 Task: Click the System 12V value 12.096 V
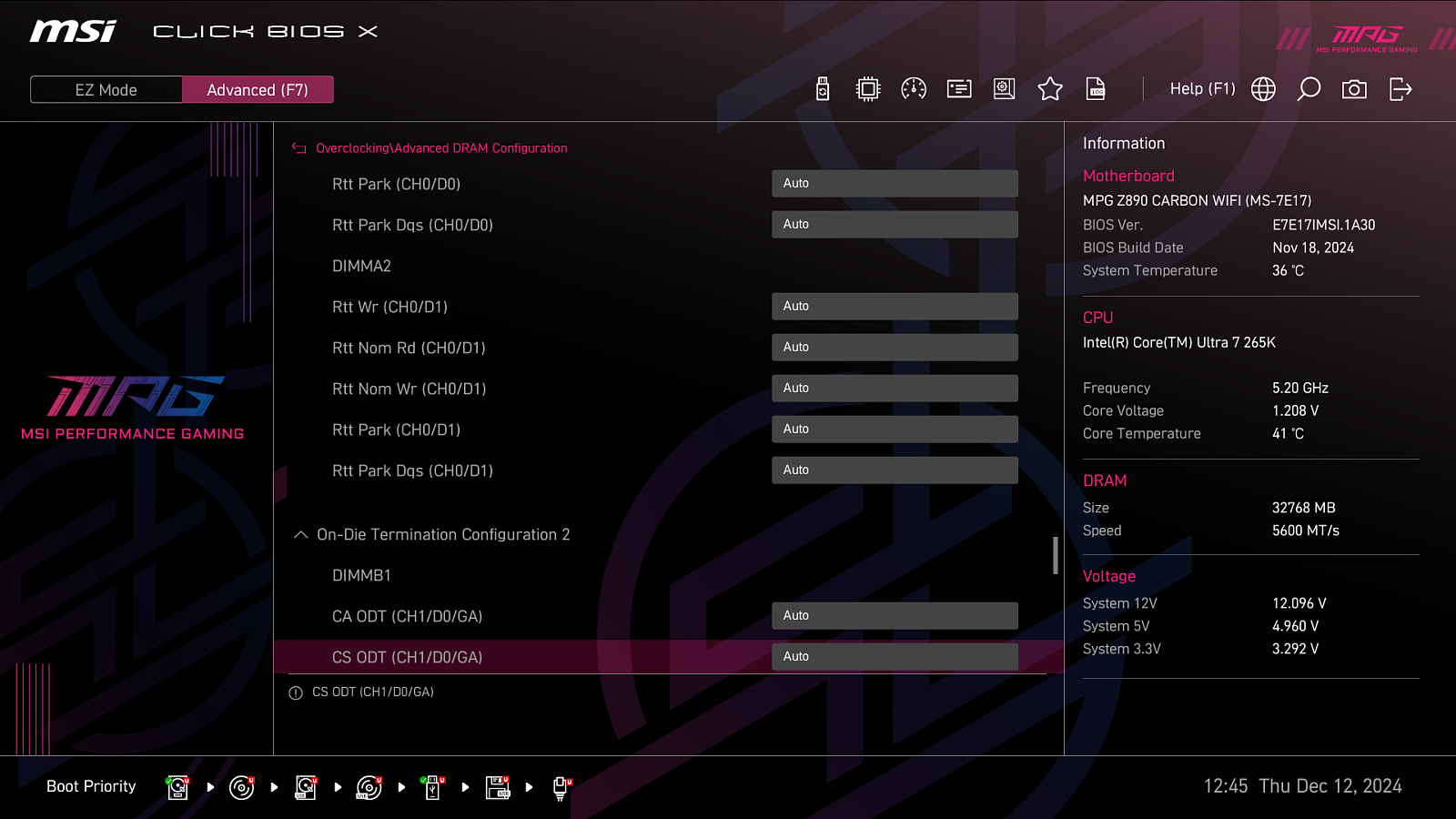pos(1299,603)
